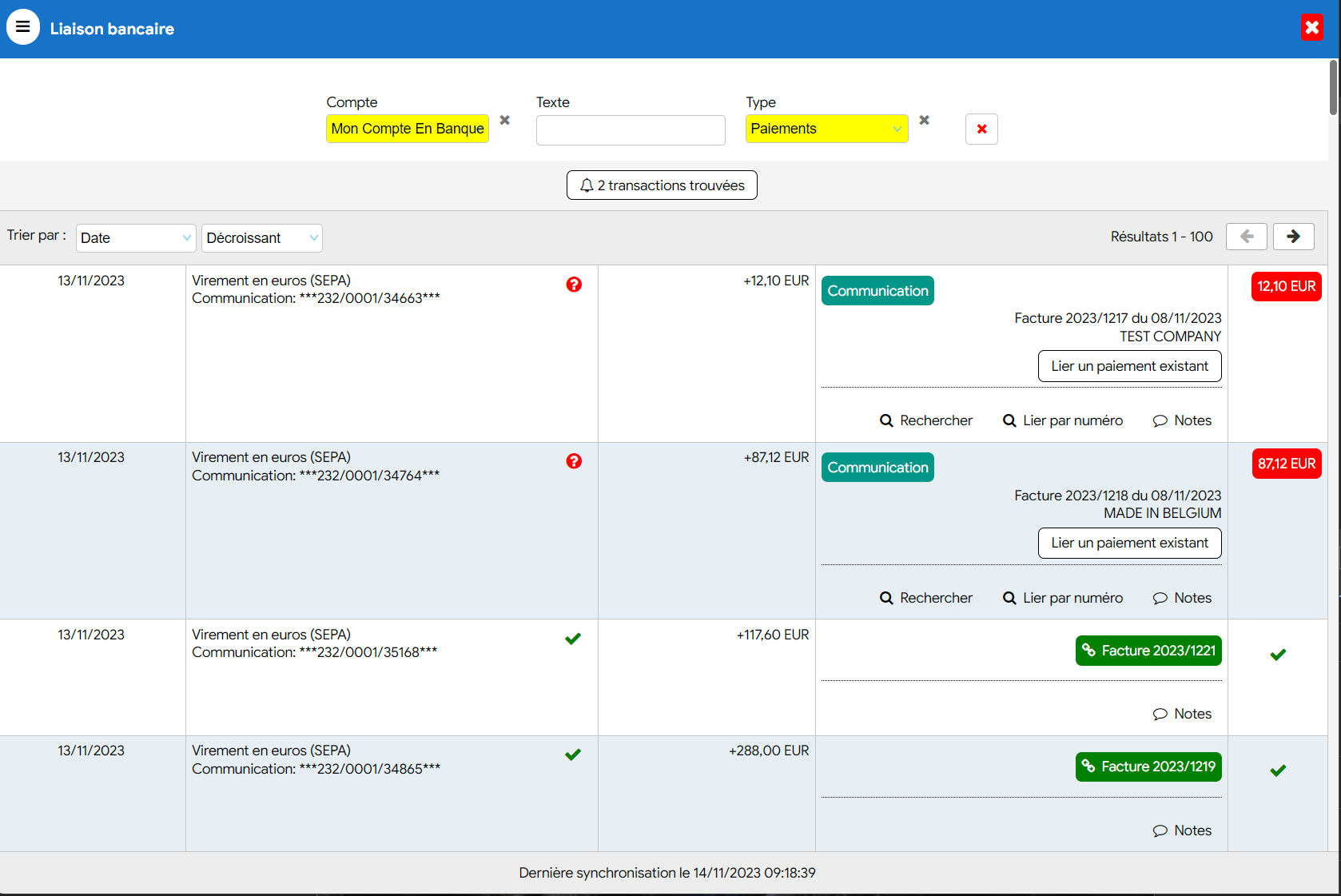This screenshot has height=896, width=1341.
Task: Click Communication tag on 12,10 EUR transaction
Action: [877, 291]
